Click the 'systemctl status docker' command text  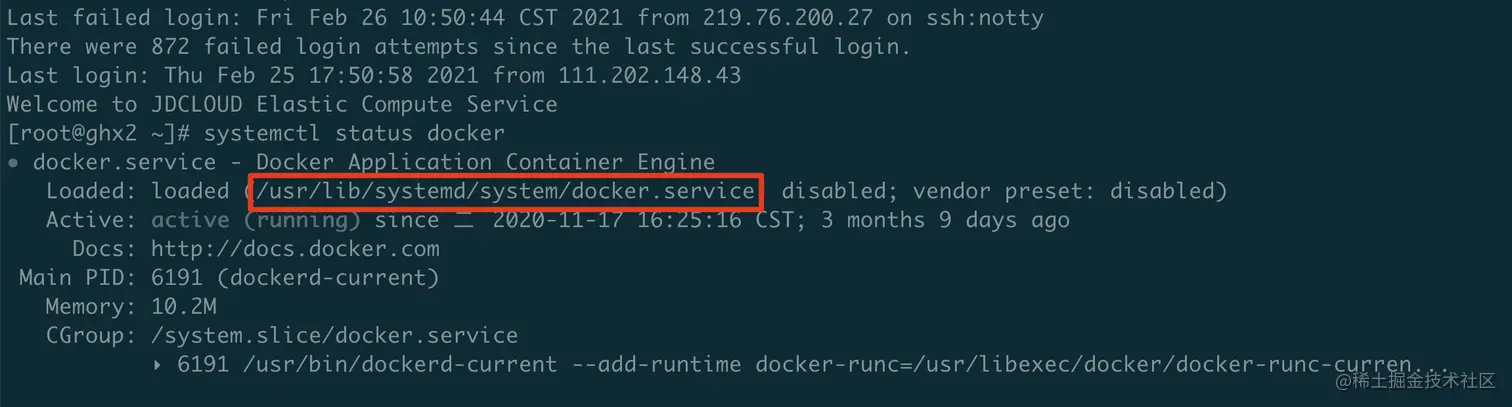(x=354, y=133)
